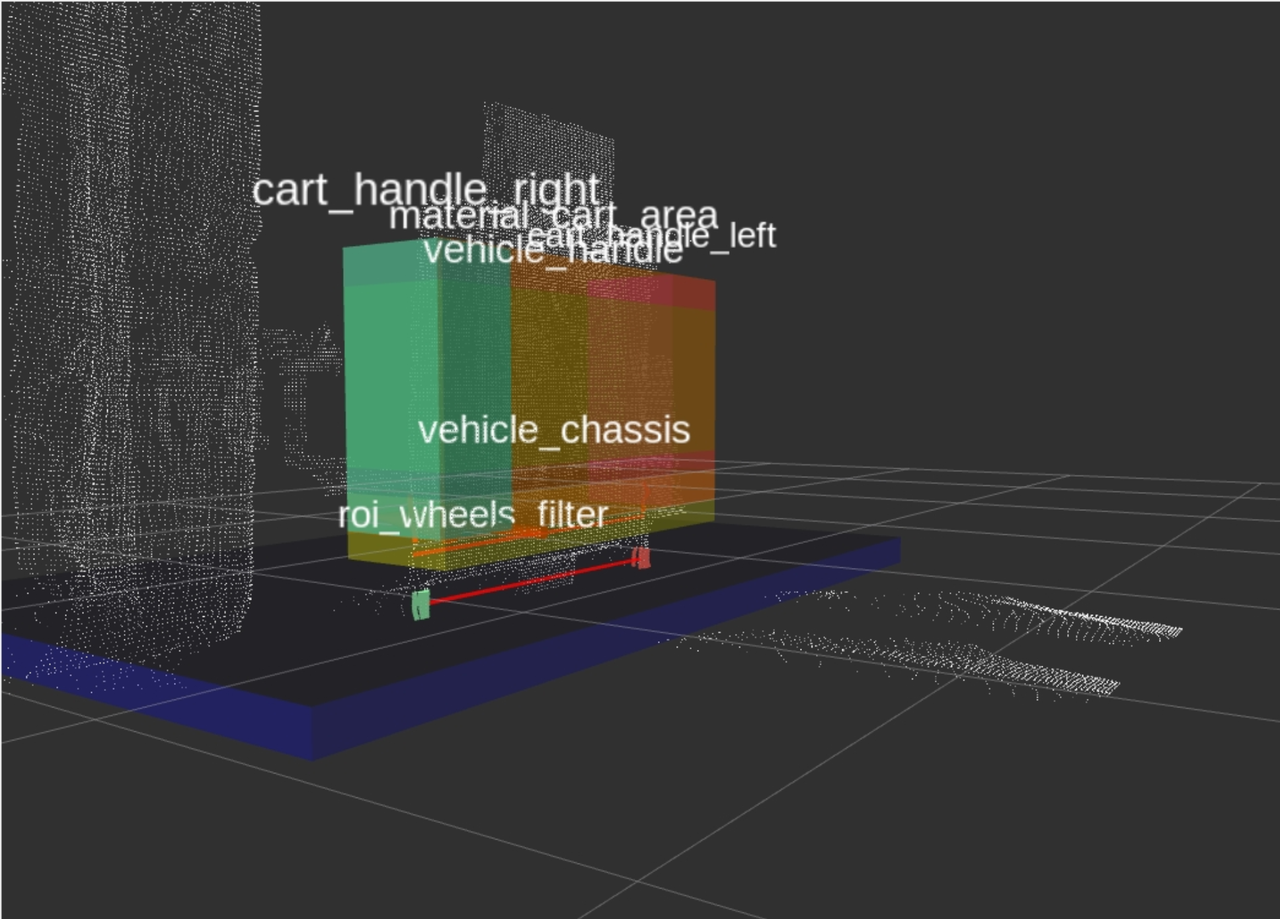The height and width of the screenshot is (919, 1280).
Task: Pick the vehicle_chassis label
Action: click(553, 430)
